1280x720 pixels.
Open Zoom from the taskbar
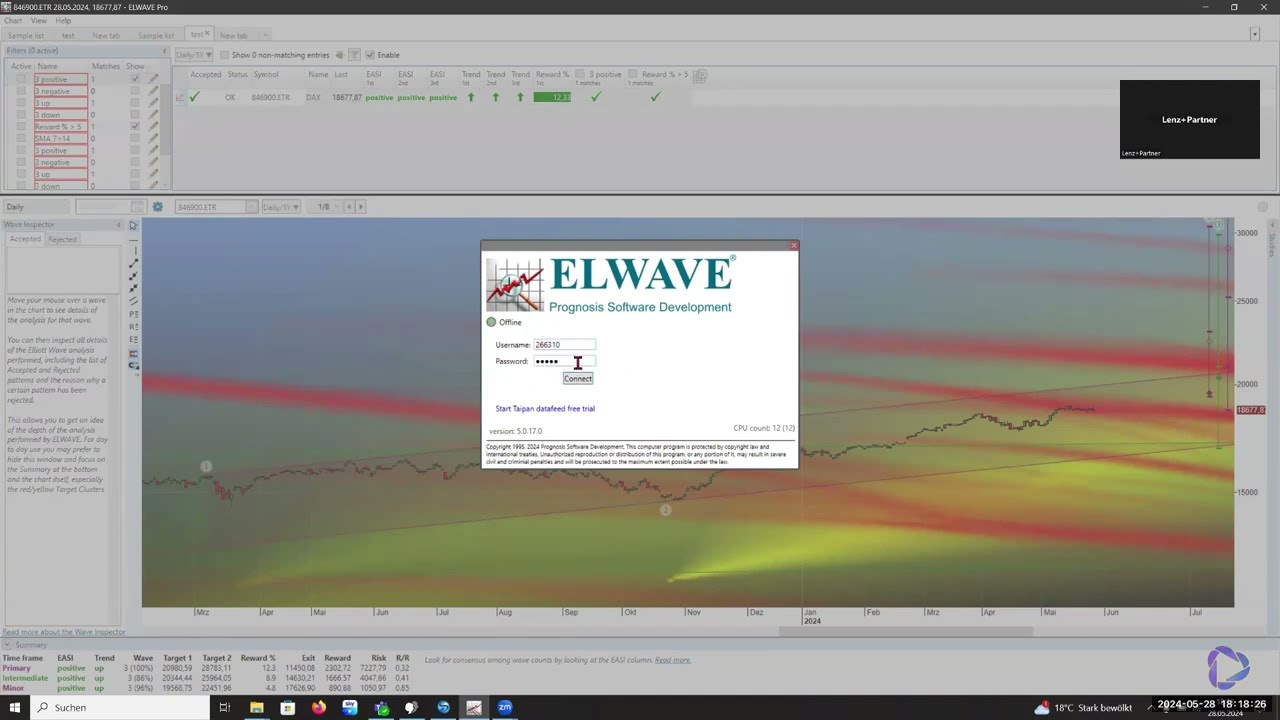505,708
